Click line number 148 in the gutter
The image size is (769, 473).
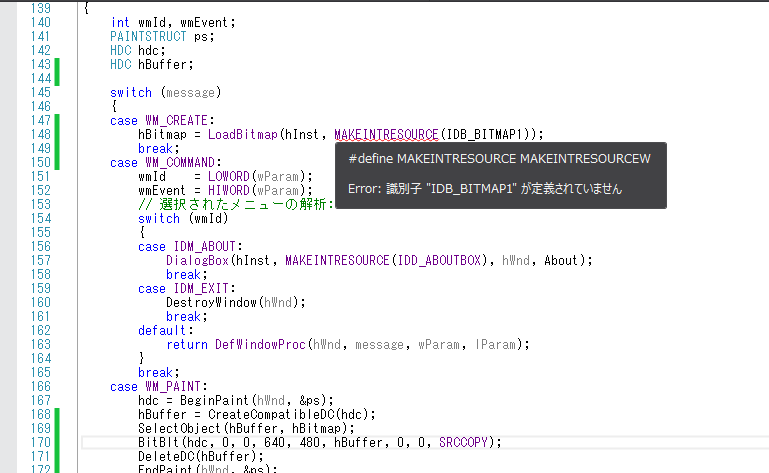click(x=41, y=134)
